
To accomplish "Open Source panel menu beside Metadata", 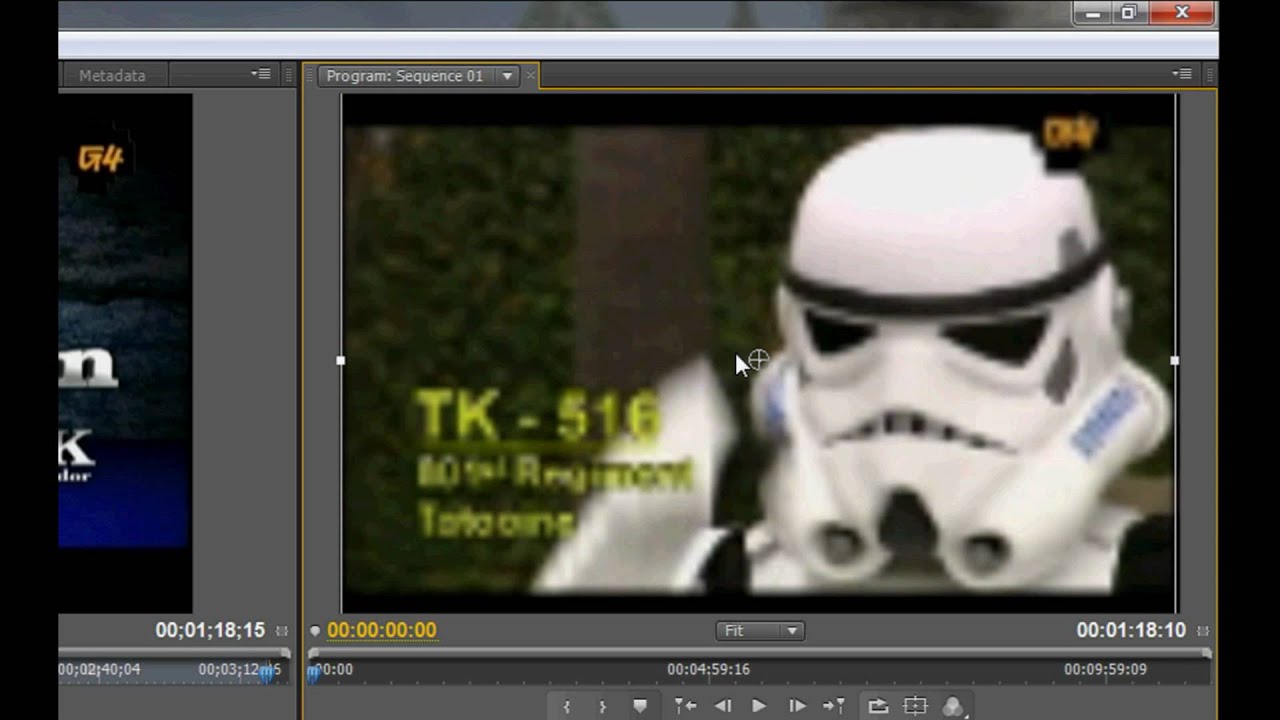I will coord(260,74).
